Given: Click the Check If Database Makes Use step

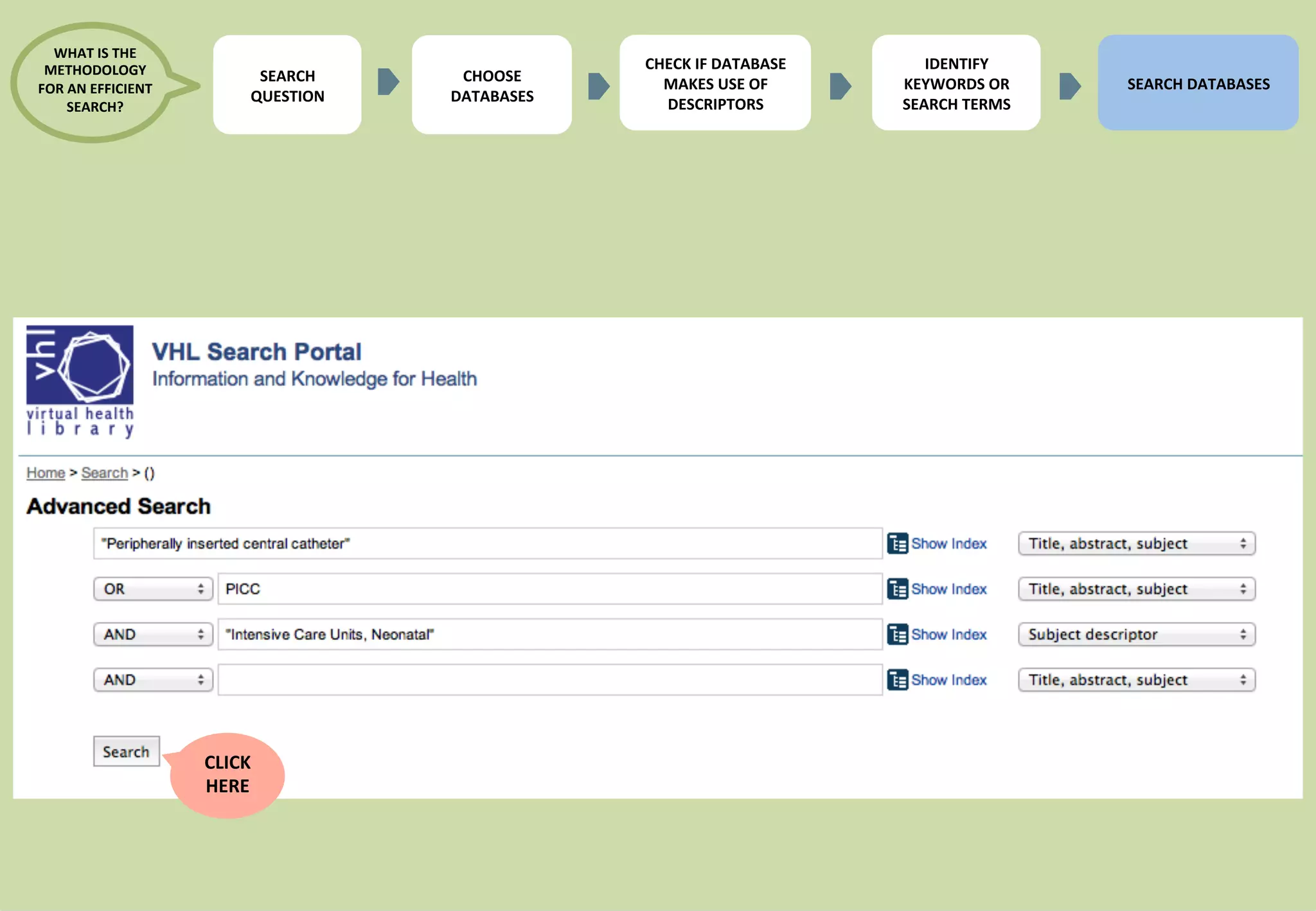Looking at the screenshot, I should click(715, 83).
